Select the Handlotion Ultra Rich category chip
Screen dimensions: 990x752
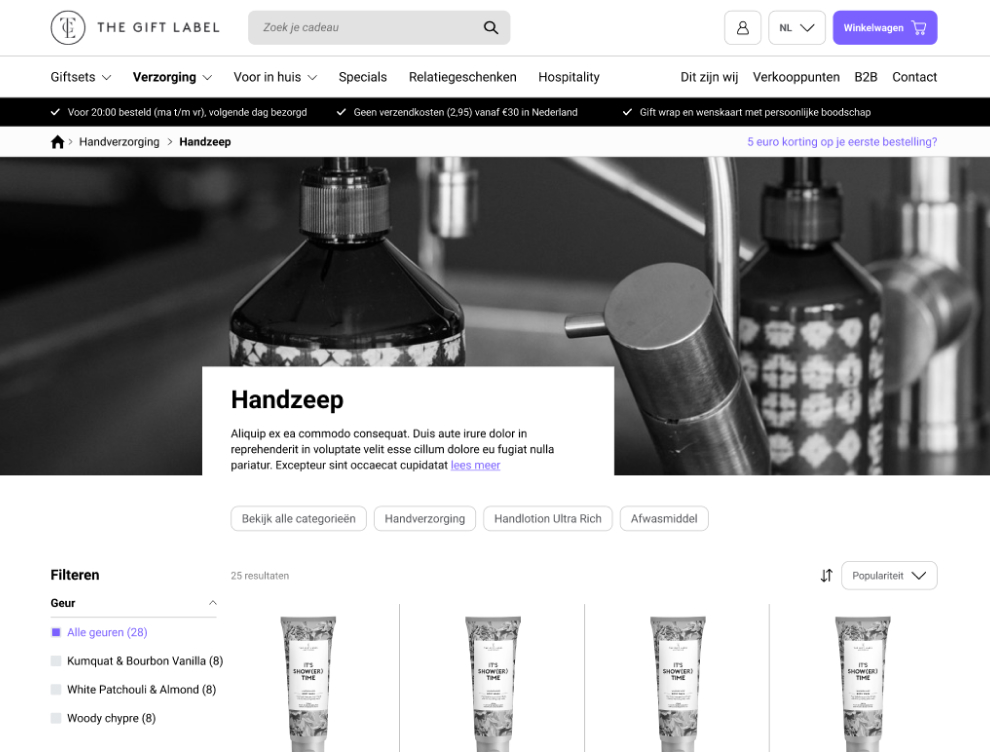click(547, 519)
